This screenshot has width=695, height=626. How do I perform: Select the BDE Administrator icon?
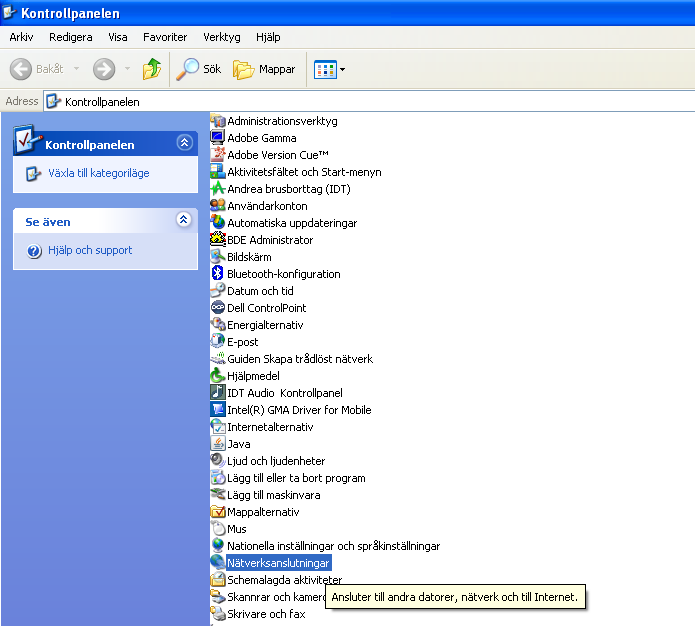pos(218,240)
